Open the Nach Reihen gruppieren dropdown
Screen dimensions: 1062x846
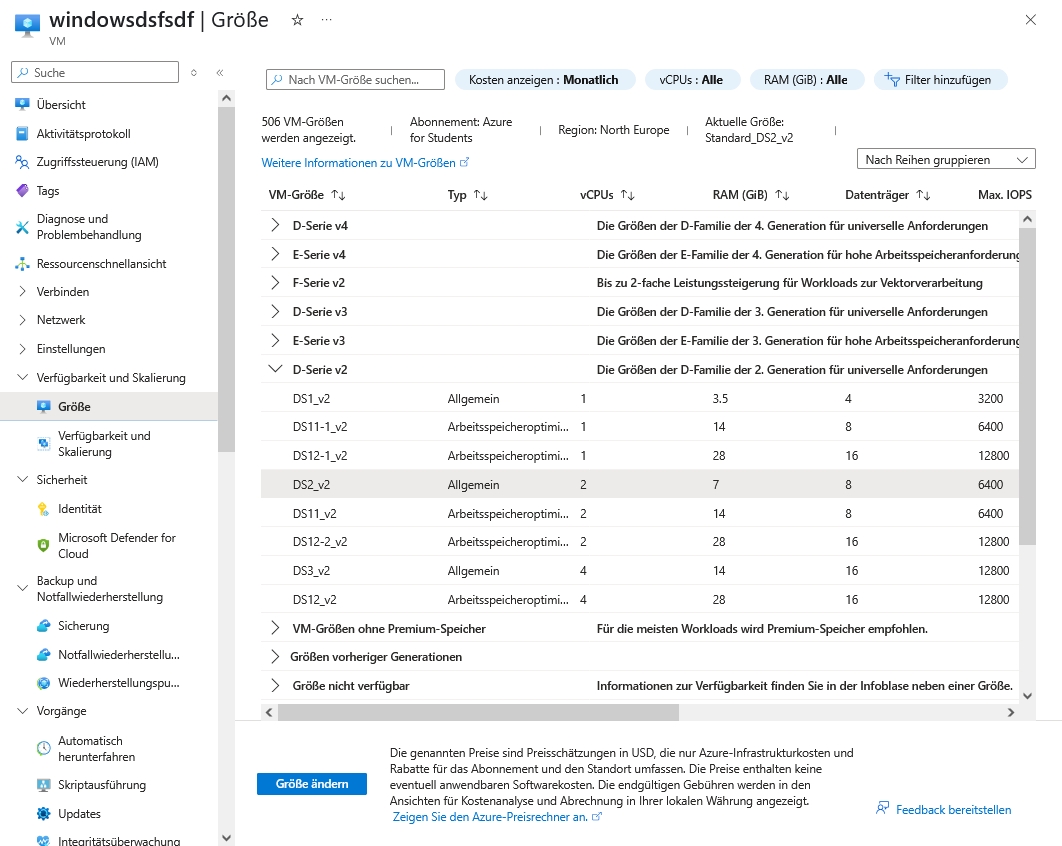(945, 159)
